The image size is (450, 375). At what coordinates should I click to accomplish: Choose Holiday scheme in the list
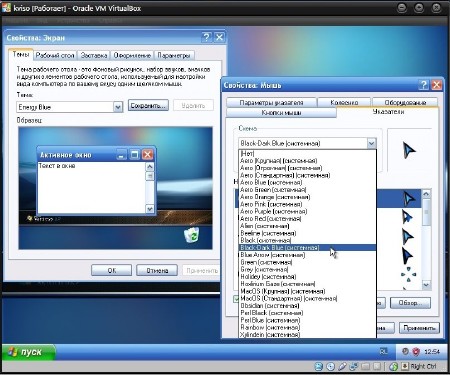tap(307, 277)
